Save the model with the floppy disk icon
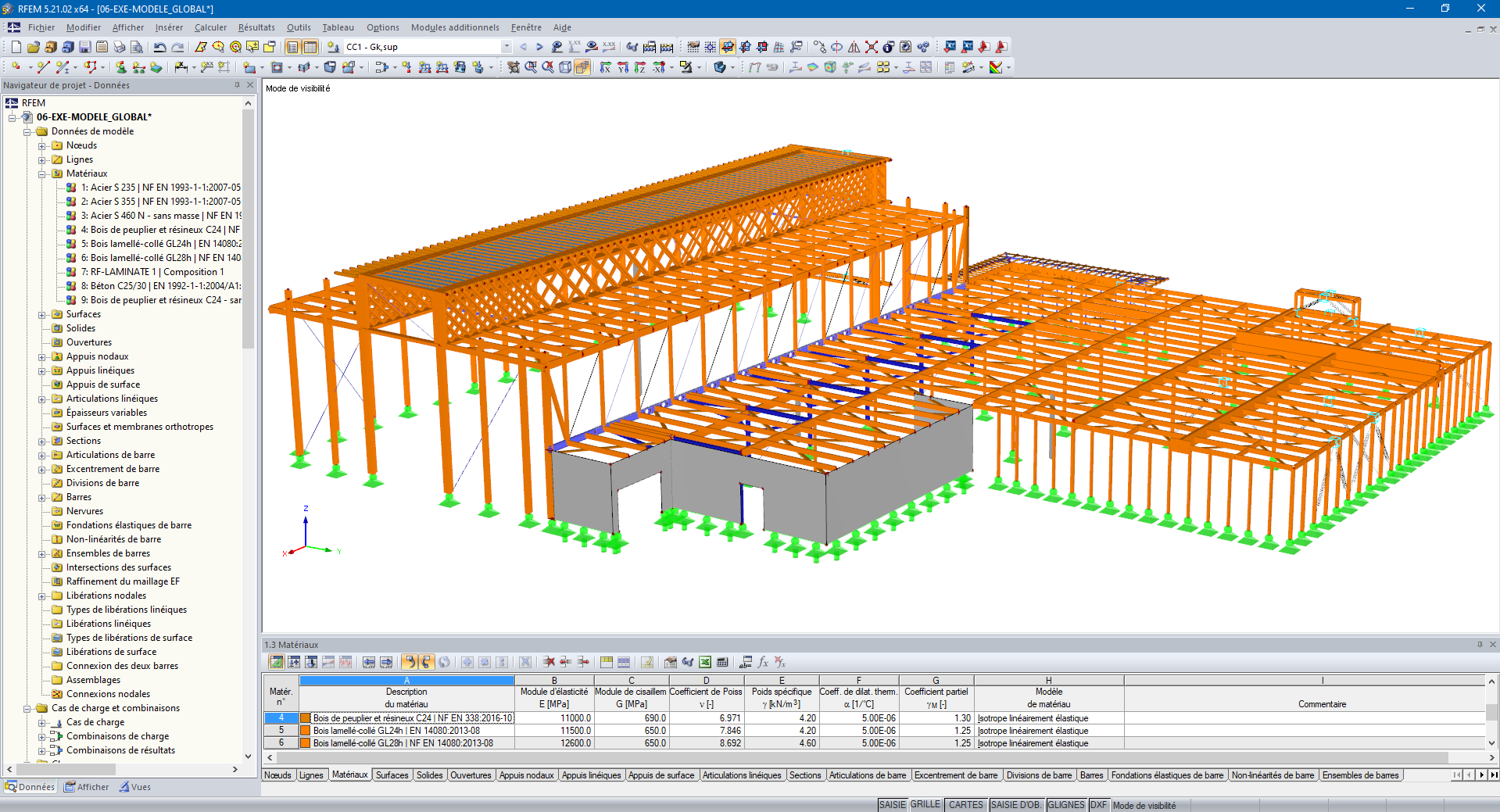 pos(85,47)
